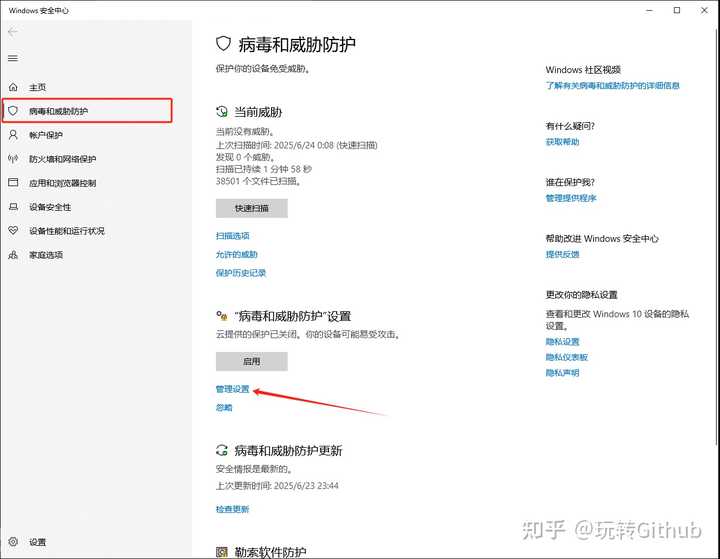Click the 快速扫描 button

pyautogui.click(x=252, y=208)
